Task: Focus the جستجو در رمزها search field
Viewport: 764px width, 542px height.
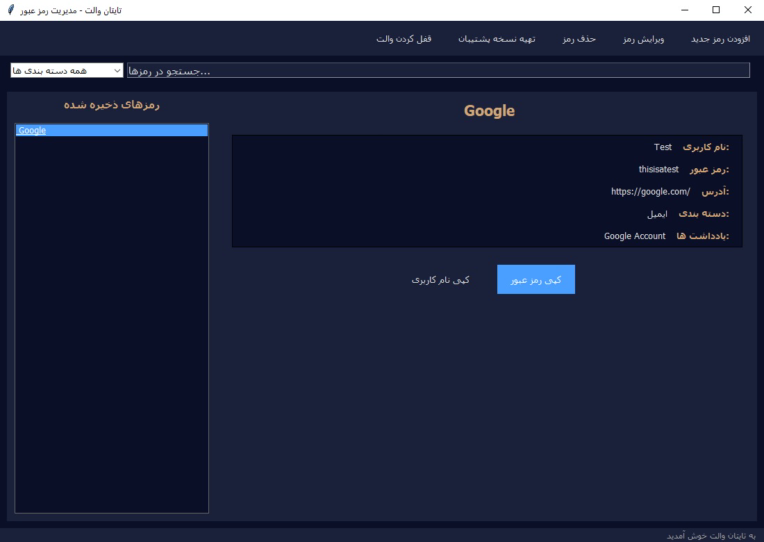Action: pyautogui.click(x=438, y=71)
